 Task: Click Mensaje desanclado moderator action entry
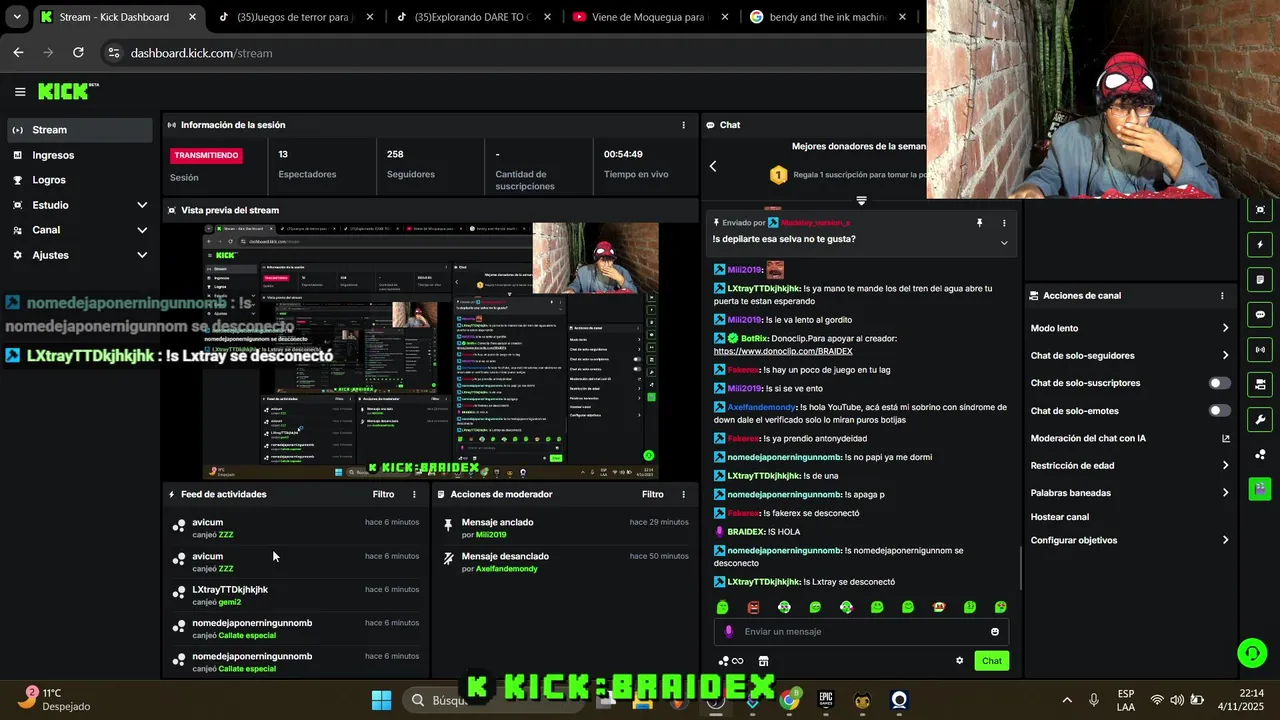pyautogui.click(x=565, y=562)
